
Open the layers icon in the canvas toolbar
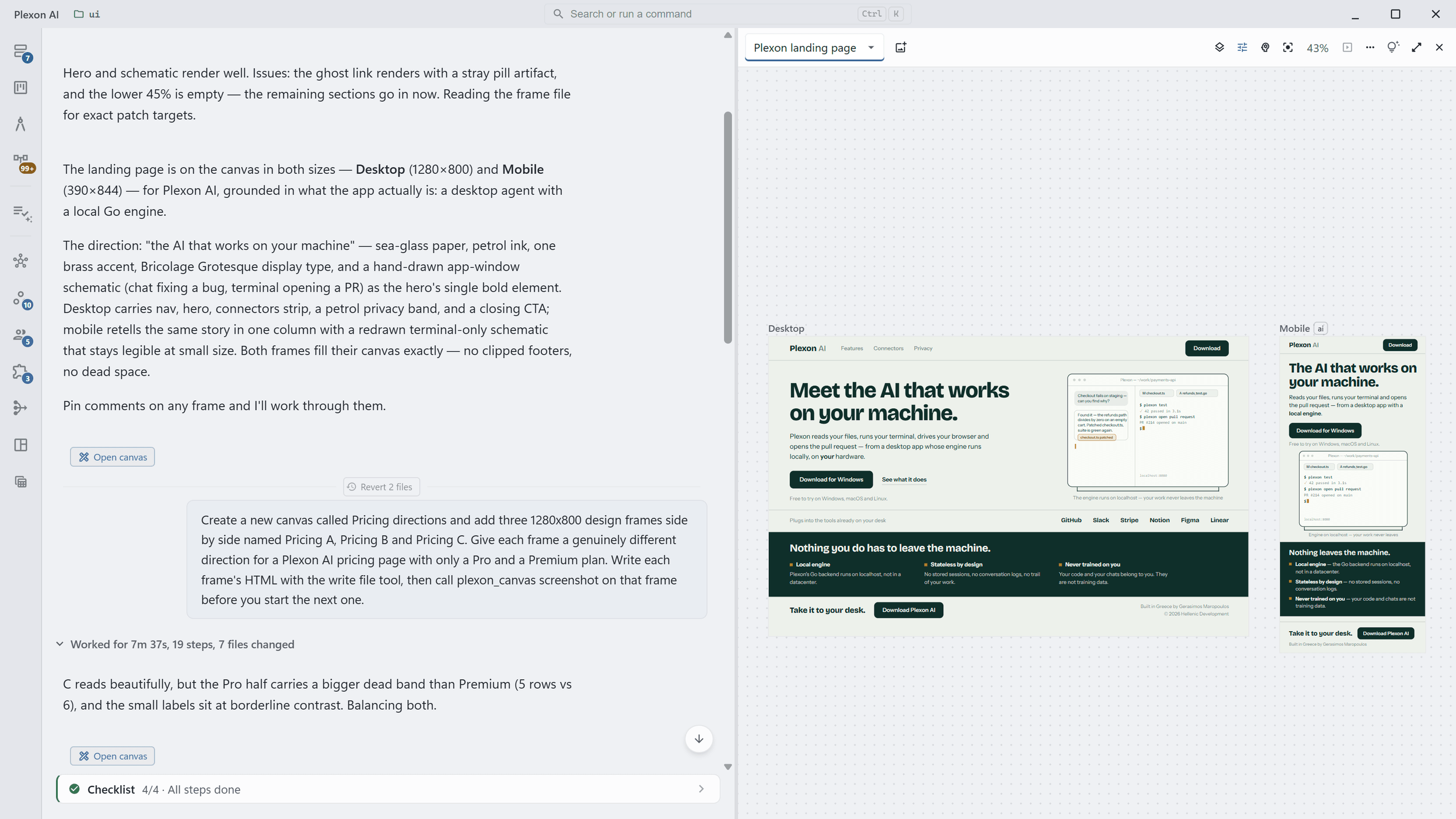pos(1219,47)
